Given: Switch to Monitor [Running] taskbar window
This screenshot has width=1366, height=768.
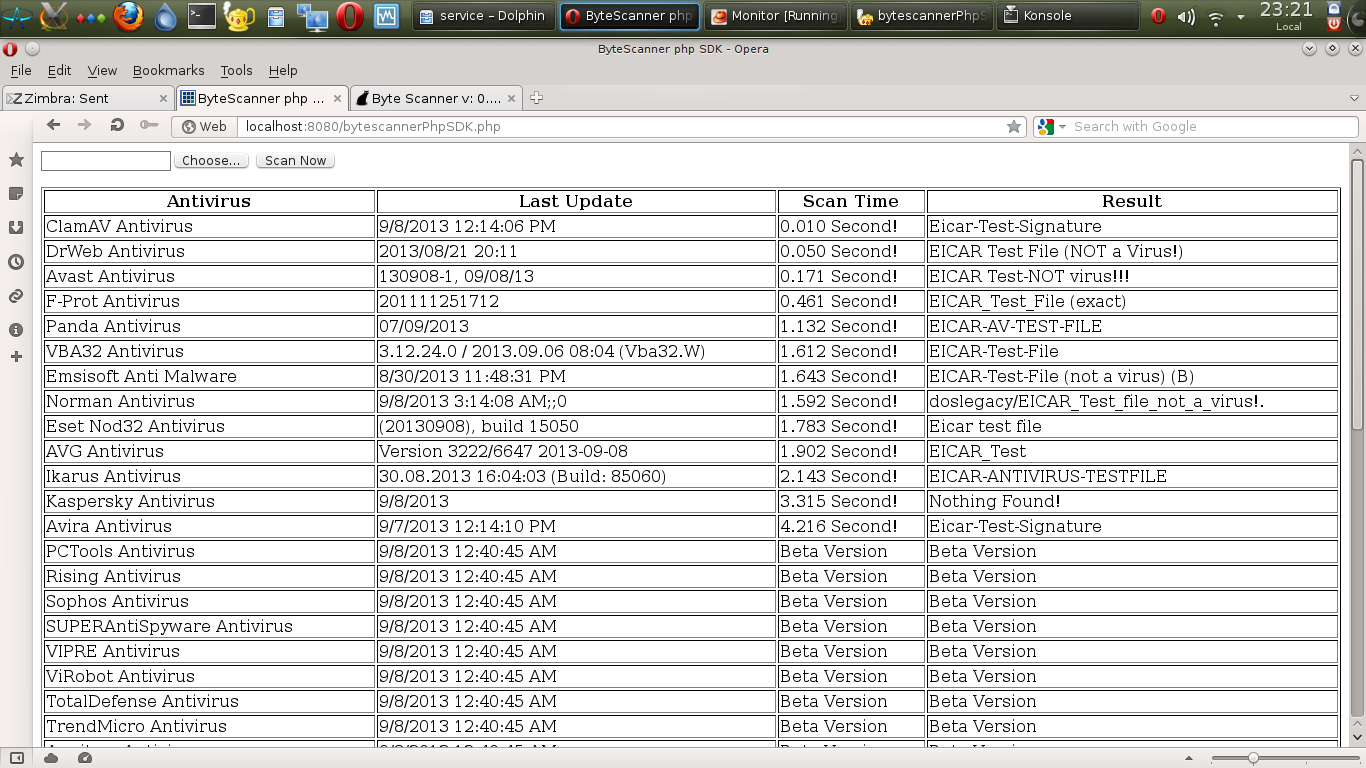Looking at the screenshot, I should pos(774,16).
